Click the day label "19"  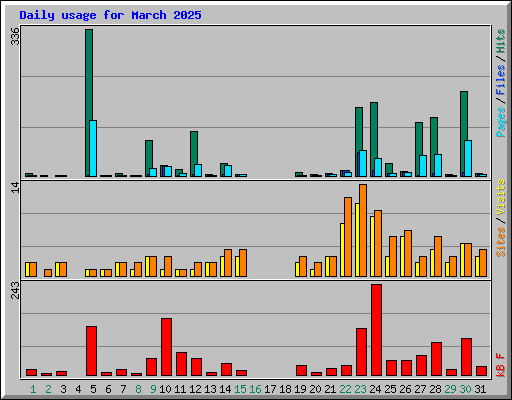pos(300,389)
